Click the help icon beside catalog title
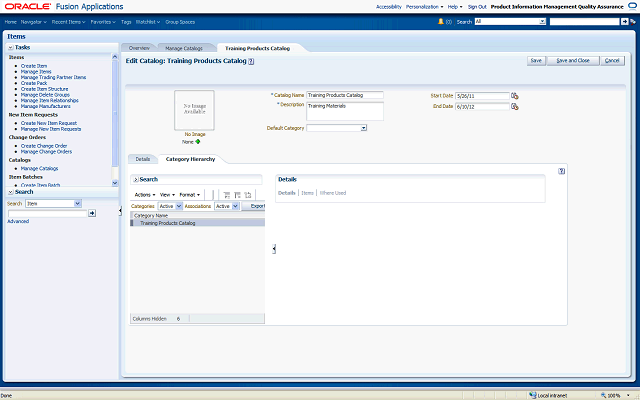Viewport: 640px width, 400px height. [251, 61]
